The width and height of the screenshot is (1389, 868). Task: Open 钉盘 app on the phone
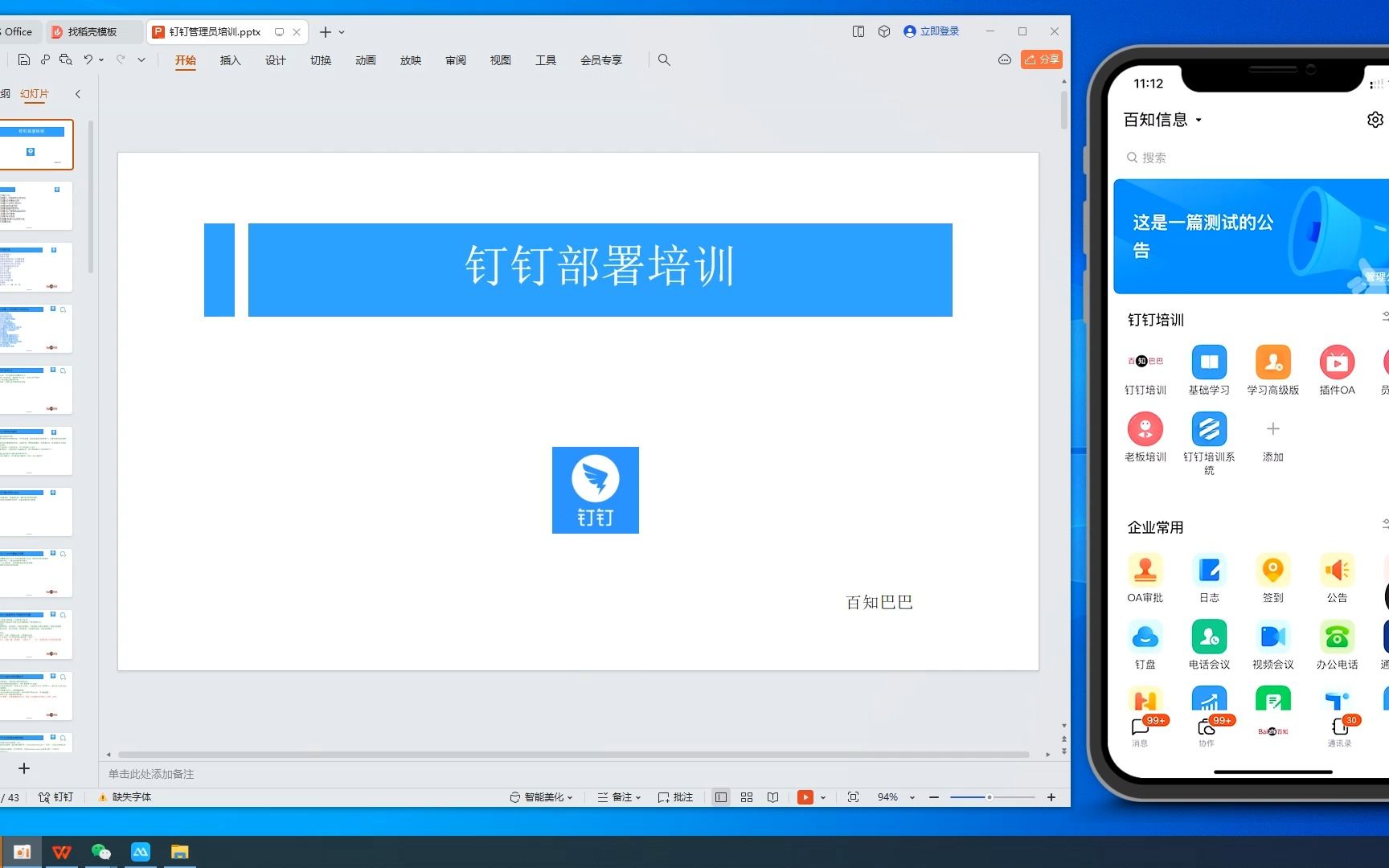coord(1145,645)
